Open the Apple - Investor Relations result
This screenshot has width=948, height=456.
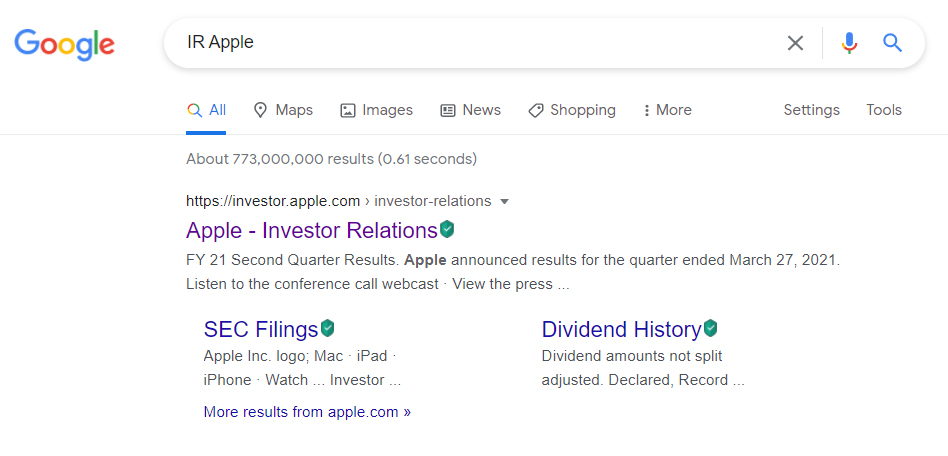[x=312, y=230]
